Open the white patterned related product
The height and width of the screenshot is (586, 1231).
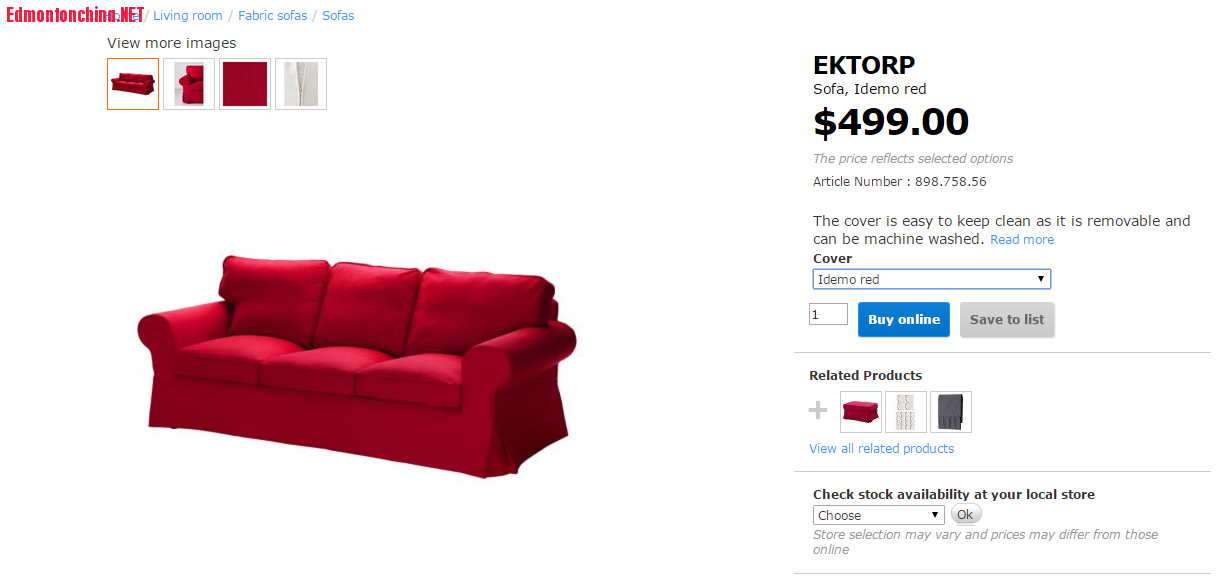[x=906, y=412]
